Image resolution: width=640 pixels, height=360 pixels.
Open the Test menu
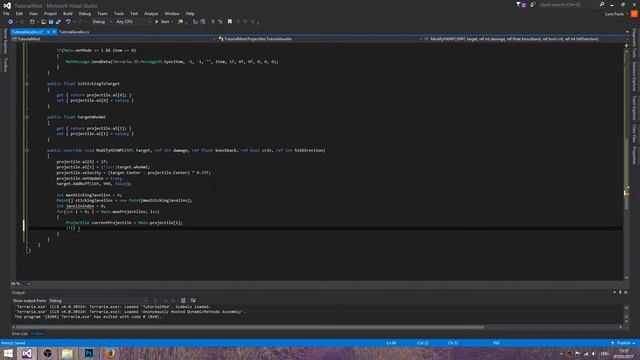point(134,13)
